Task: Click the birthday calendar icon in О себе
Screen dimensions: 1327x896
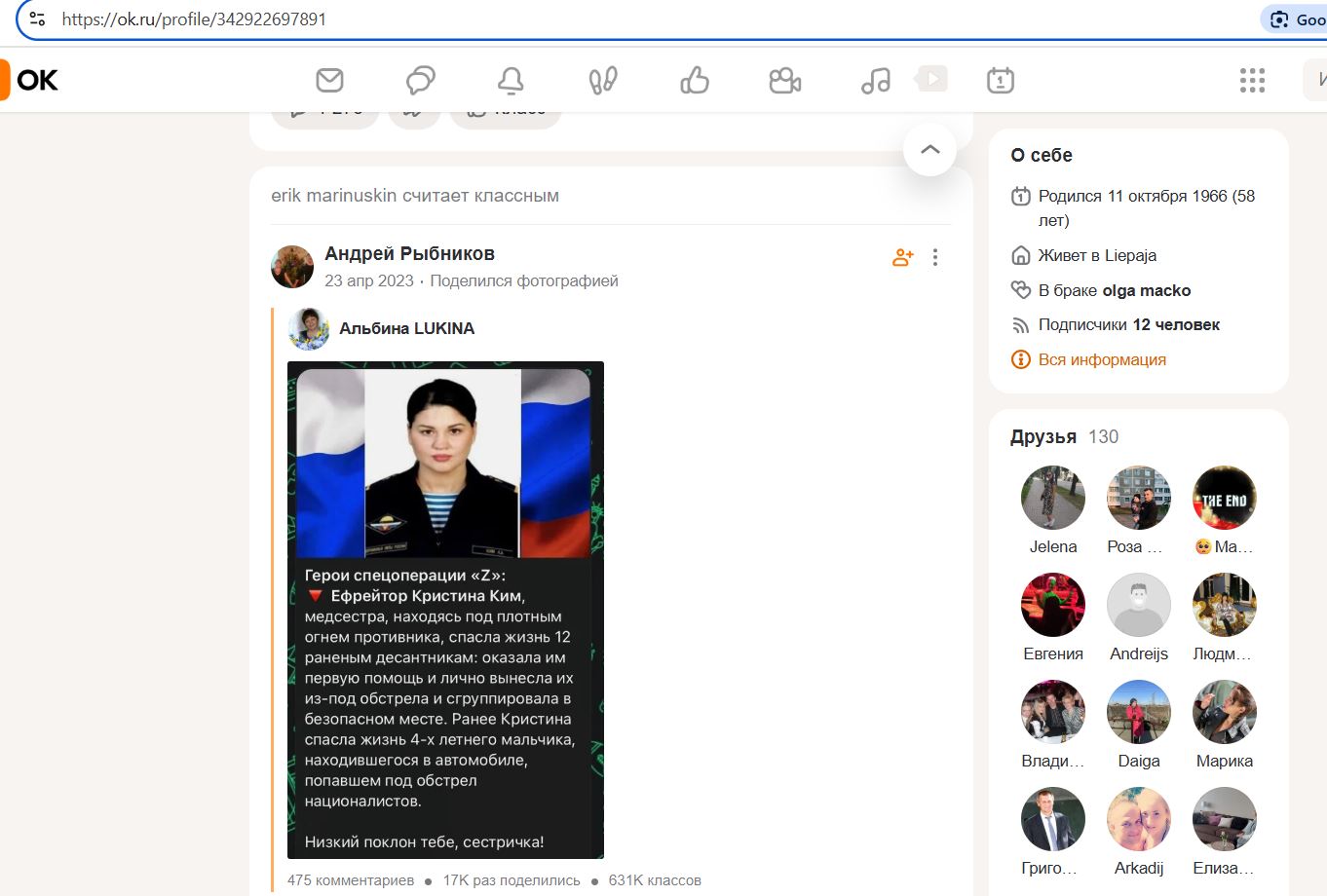Action: point(1020,197)
